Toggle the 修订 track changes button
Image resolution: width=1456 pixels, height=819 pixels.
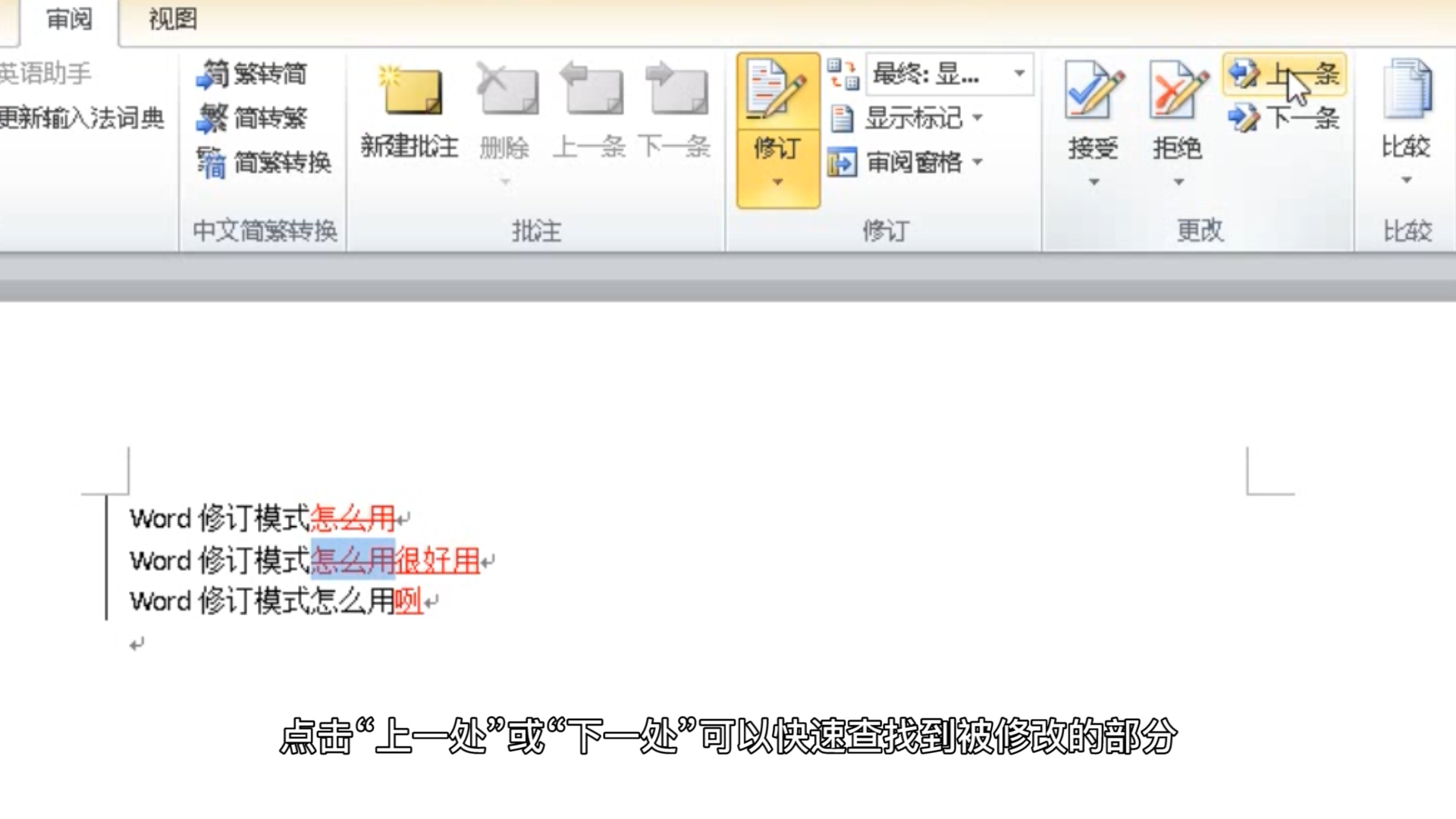point(777,91)
